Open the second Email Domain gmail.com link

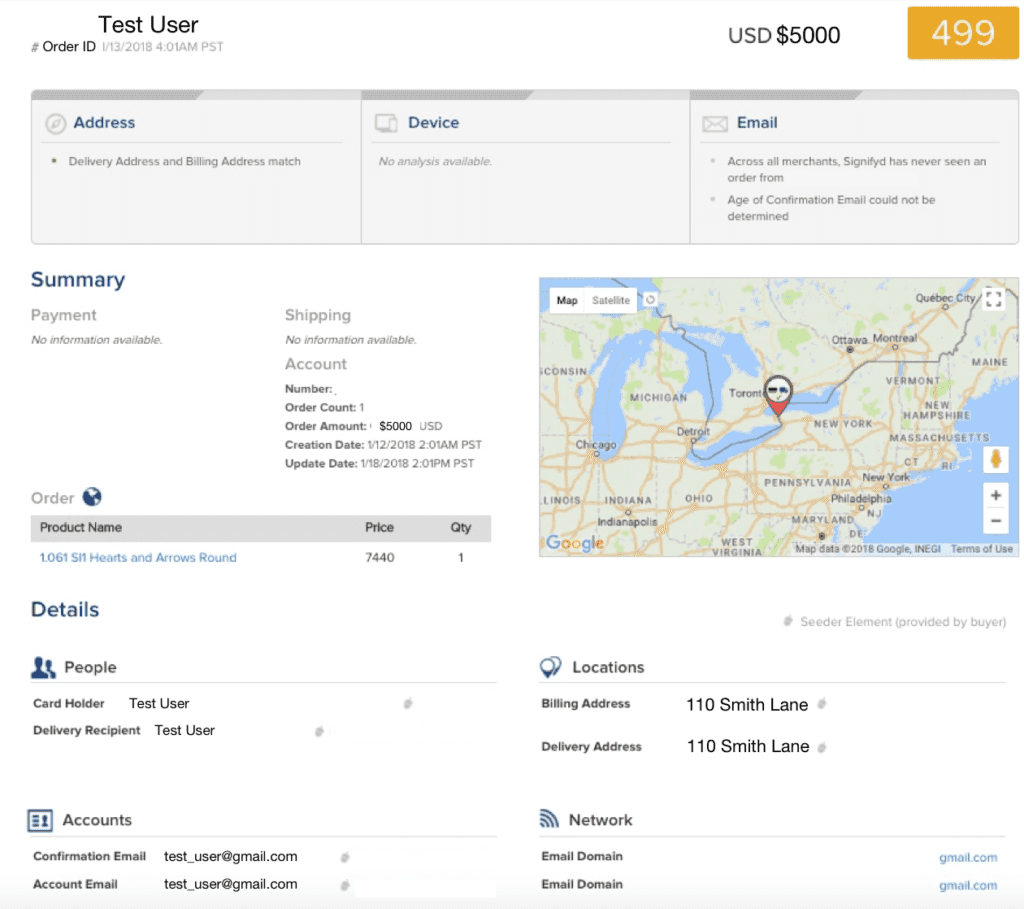click(x=968, y=885)
